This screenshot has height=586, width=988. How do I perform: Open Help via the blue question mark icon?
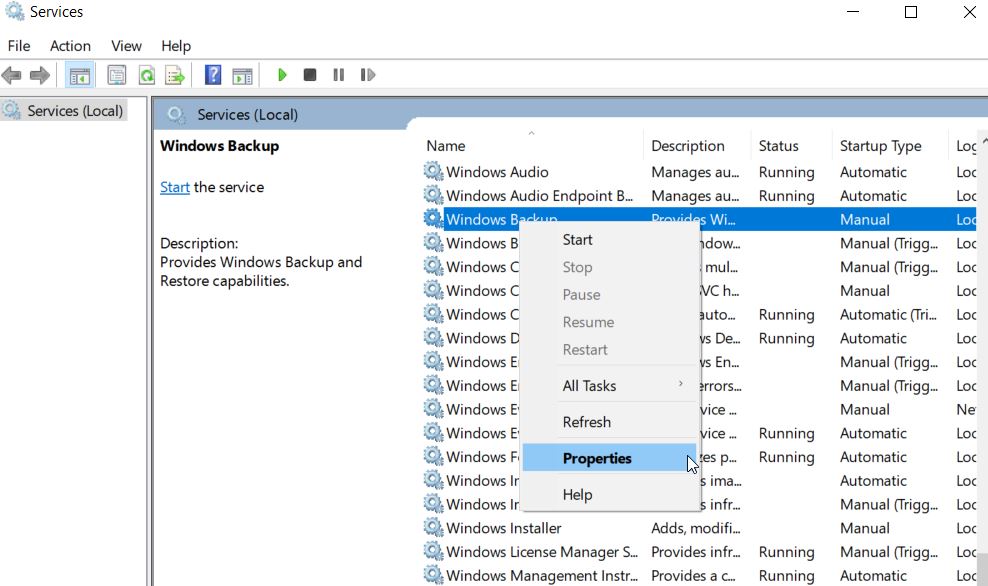[213, 75]
